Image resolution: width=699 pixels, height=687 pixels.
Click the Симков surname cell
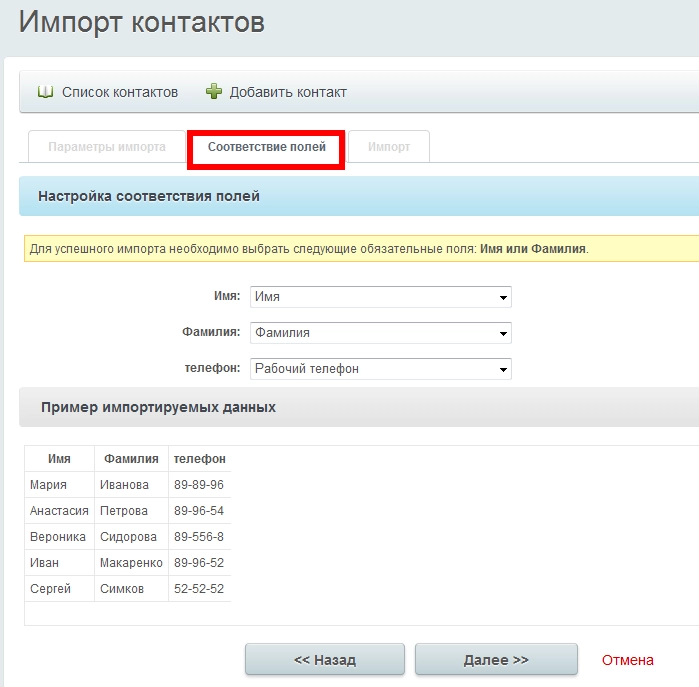(x=122, y=589)
